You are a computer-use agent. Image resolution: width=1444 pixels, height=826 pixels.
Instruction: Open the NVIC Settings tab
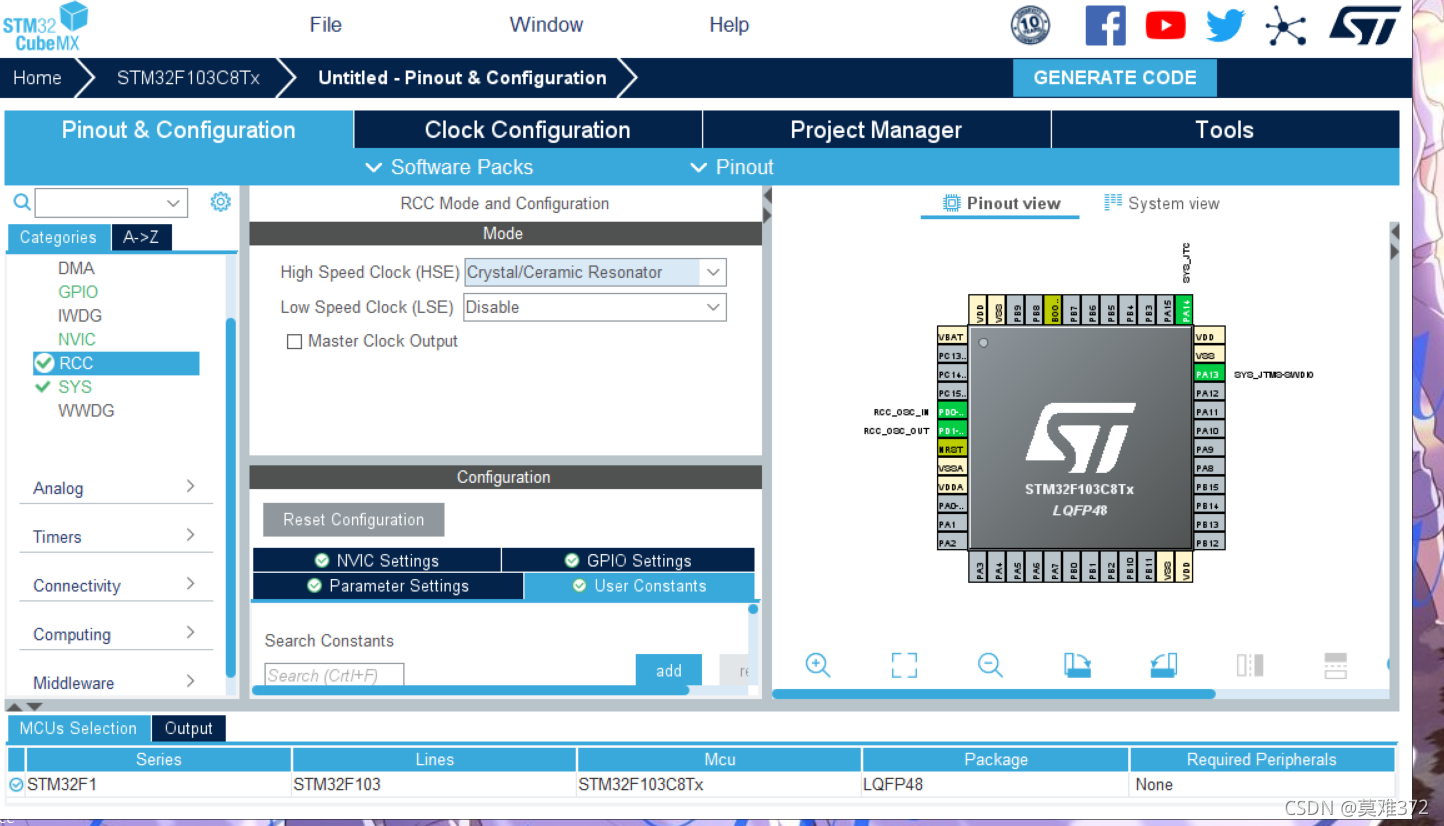click(x=377, y=560)
